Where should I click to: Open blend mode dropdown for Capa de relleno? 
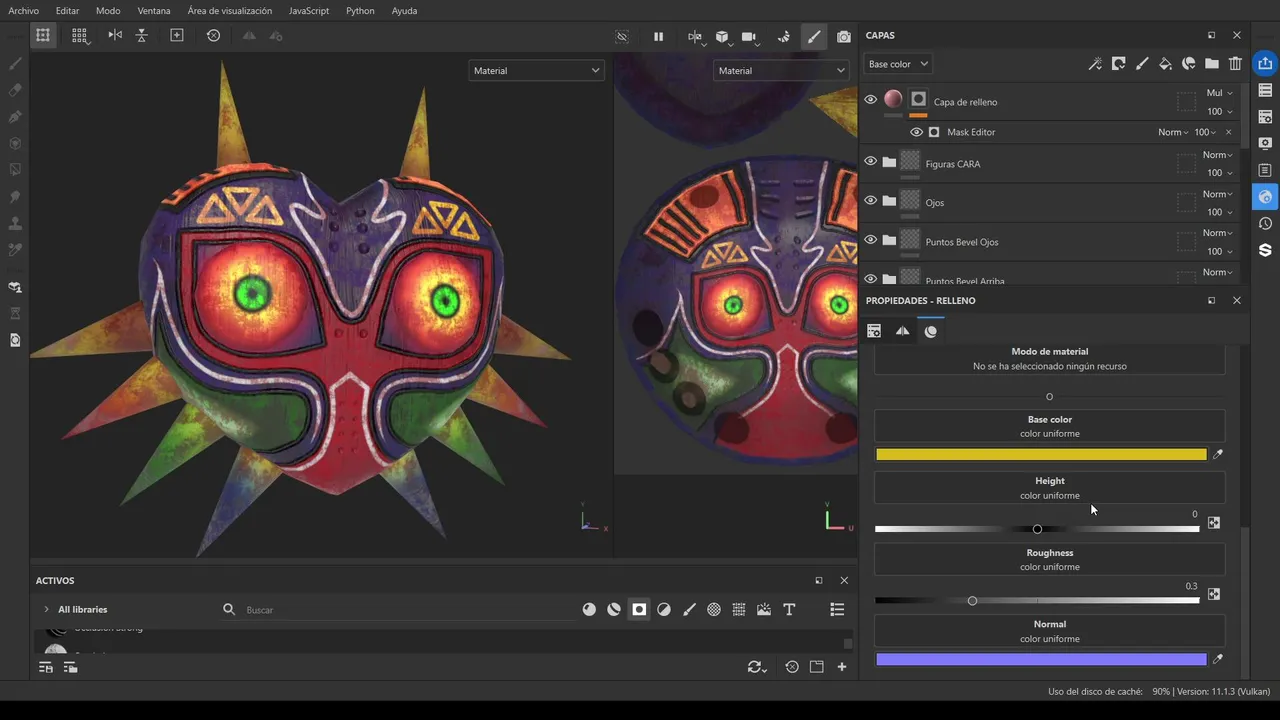[x=1220, y=93]
